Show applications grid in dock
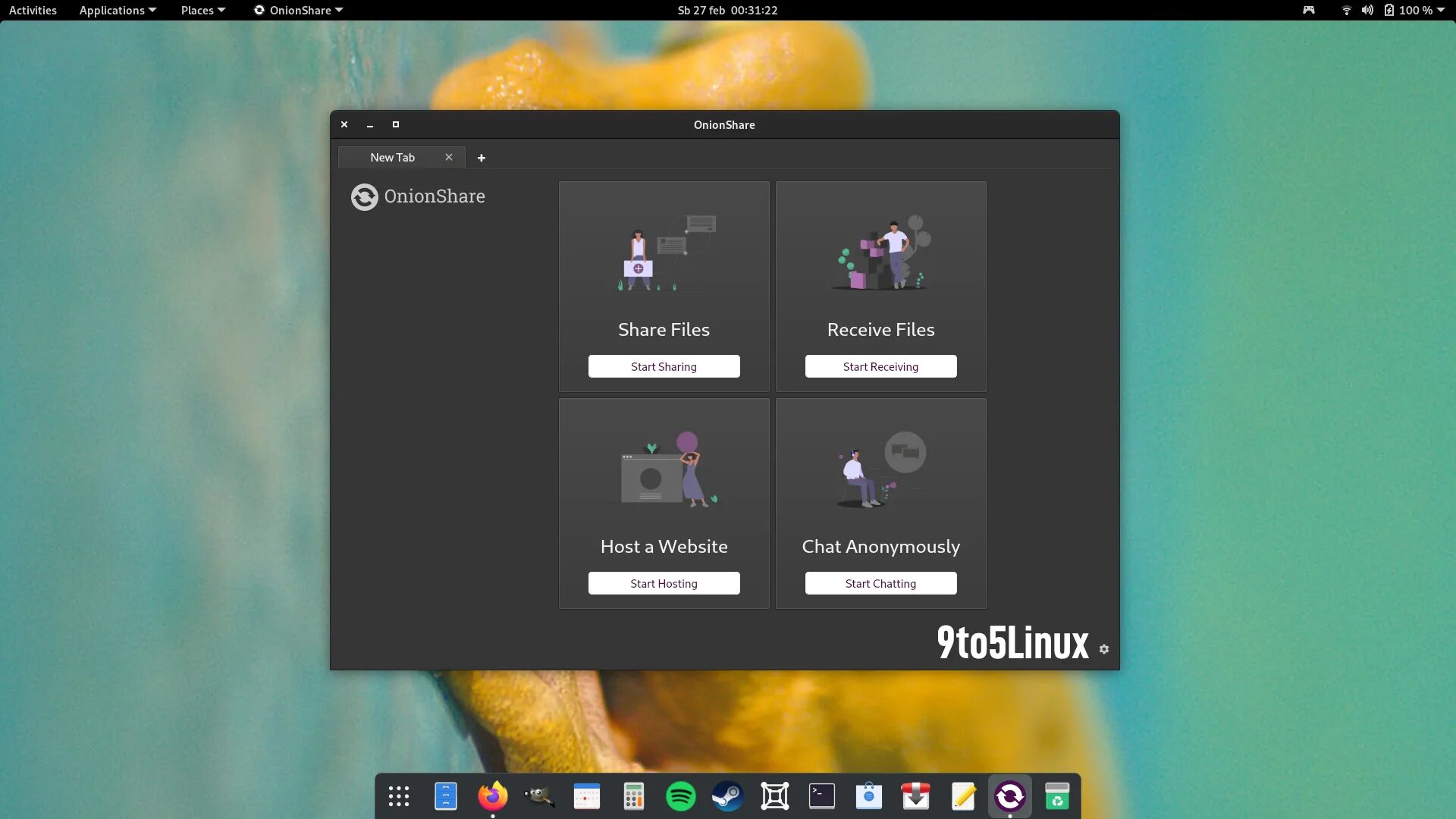Image resolution: width=1456 pixels, height=819 pixels. 399,796
